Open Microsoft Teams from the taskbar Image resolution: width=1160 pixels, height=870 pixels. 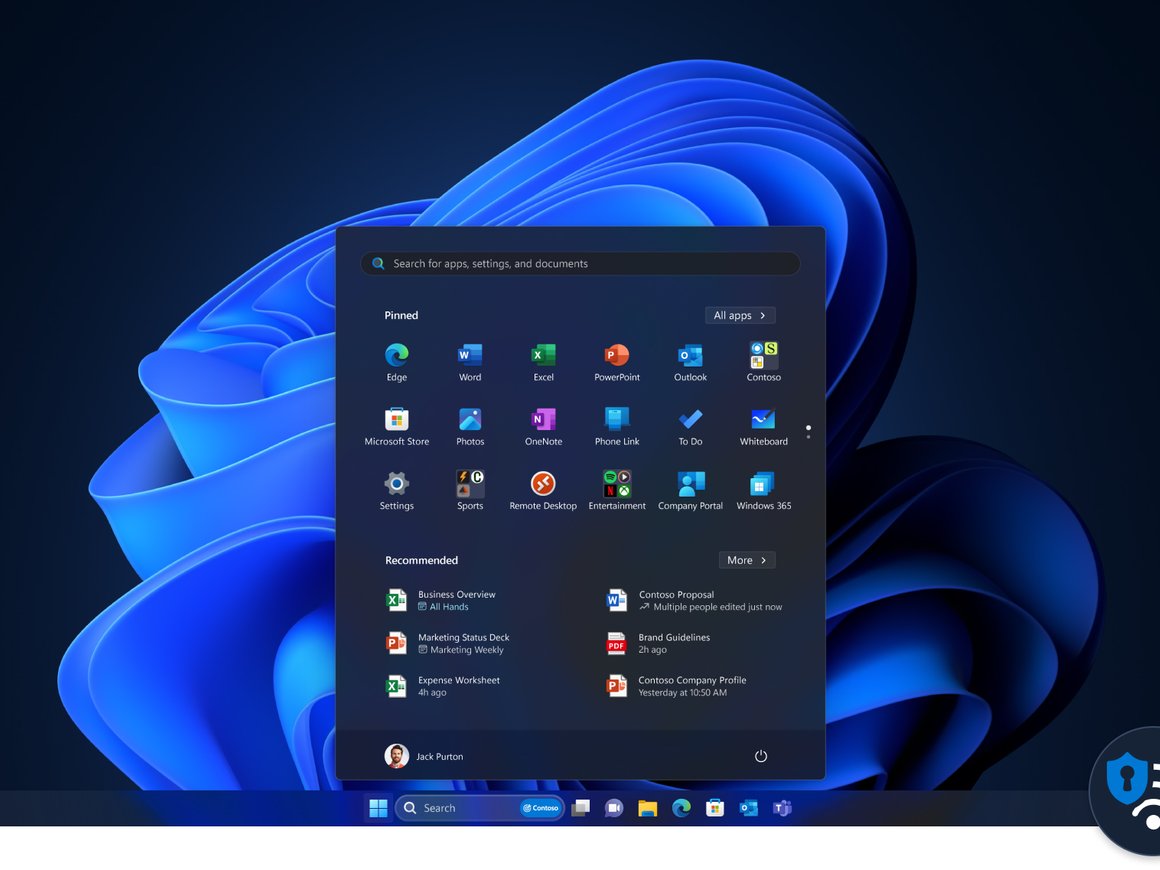click(x=781, y=807)
